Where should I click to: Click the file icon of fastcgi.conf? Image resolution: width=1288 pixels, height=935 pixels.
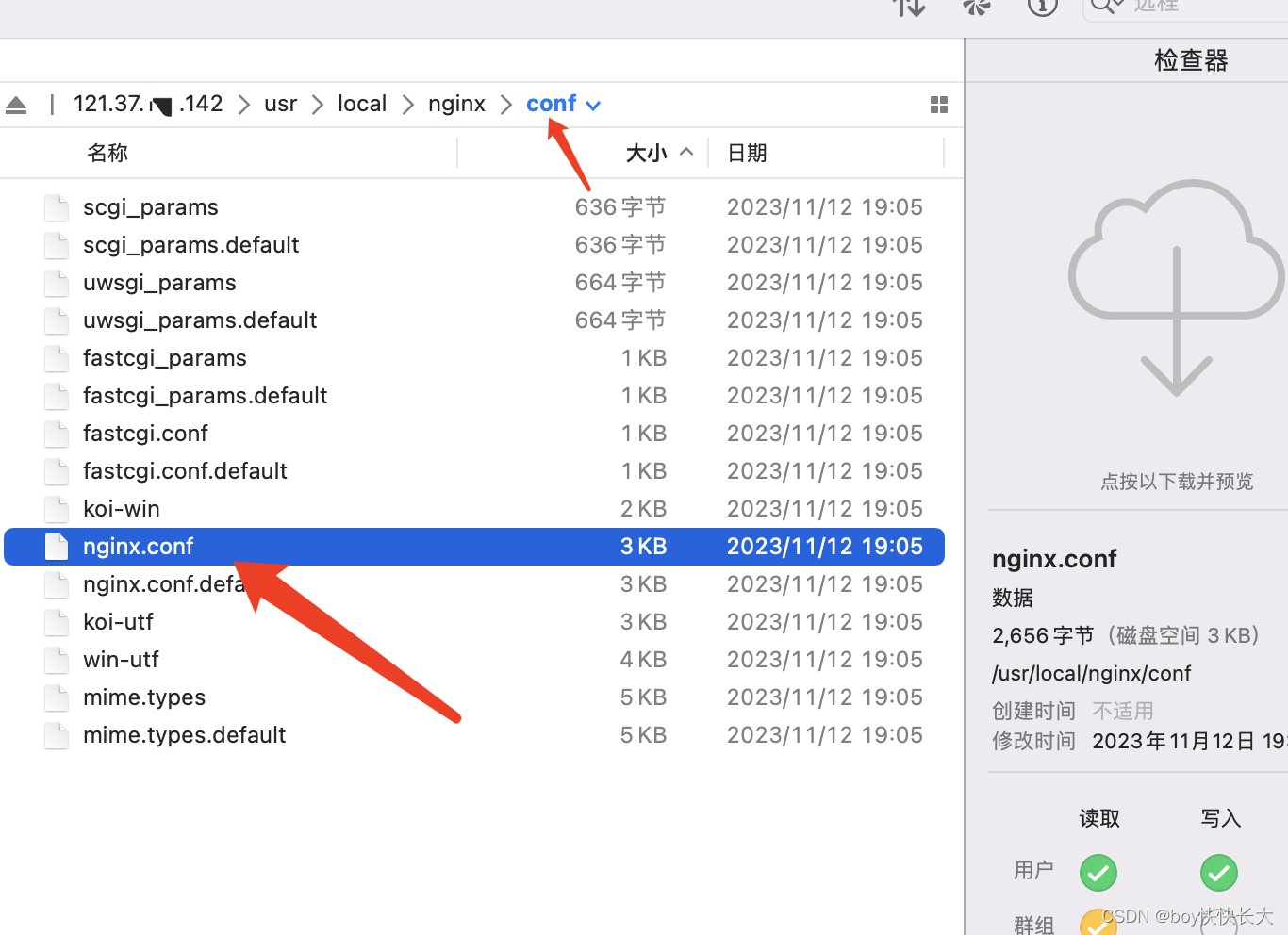pyautogui.click(x=57, y=434)
